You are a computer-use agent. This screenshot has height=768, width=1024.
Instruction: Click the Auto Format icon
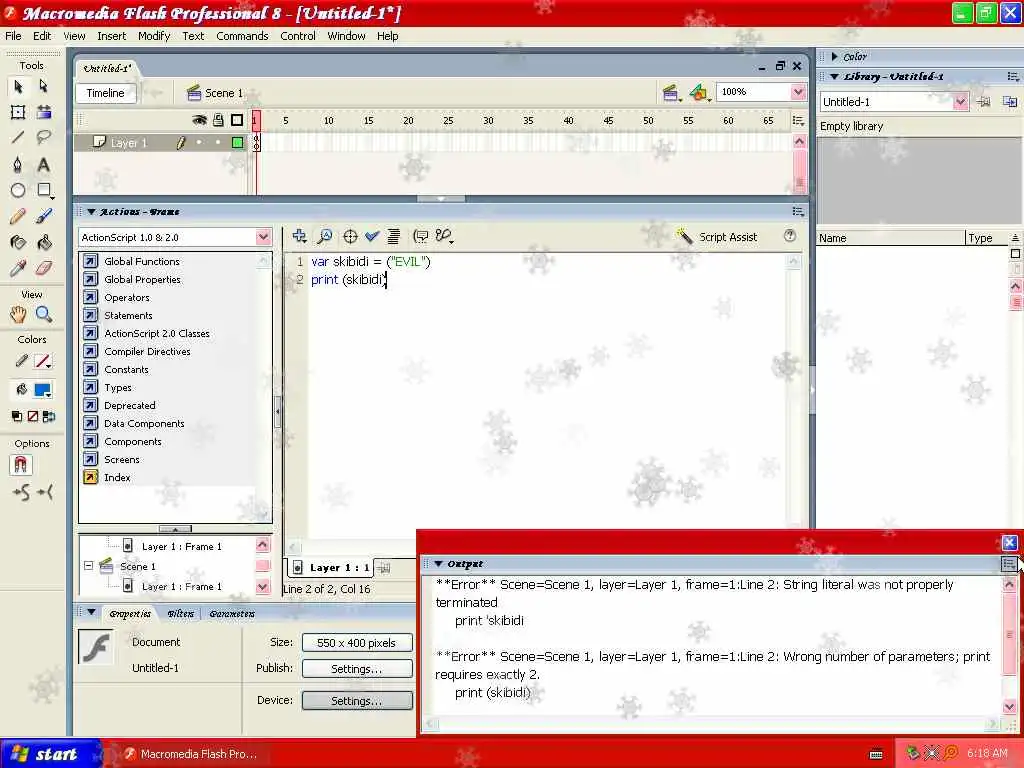[x=394, y=236]
